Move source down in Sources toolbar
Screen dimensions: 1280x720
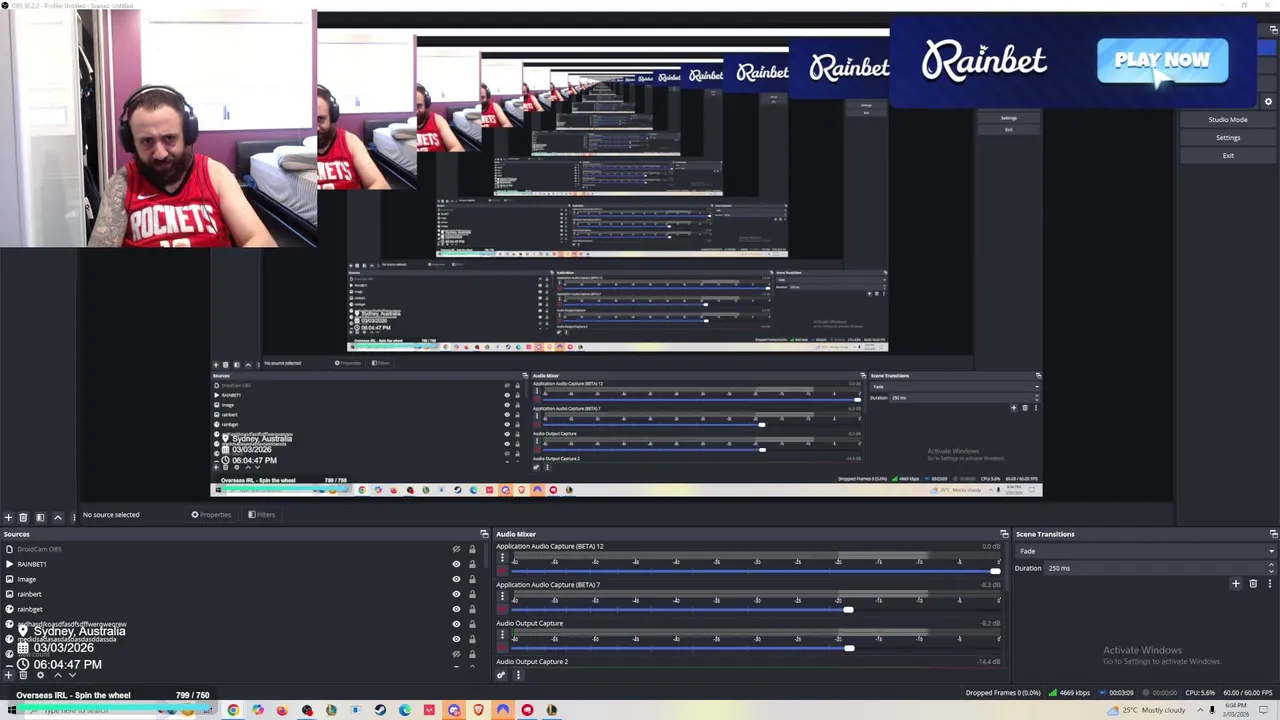[x=72, y=675]
